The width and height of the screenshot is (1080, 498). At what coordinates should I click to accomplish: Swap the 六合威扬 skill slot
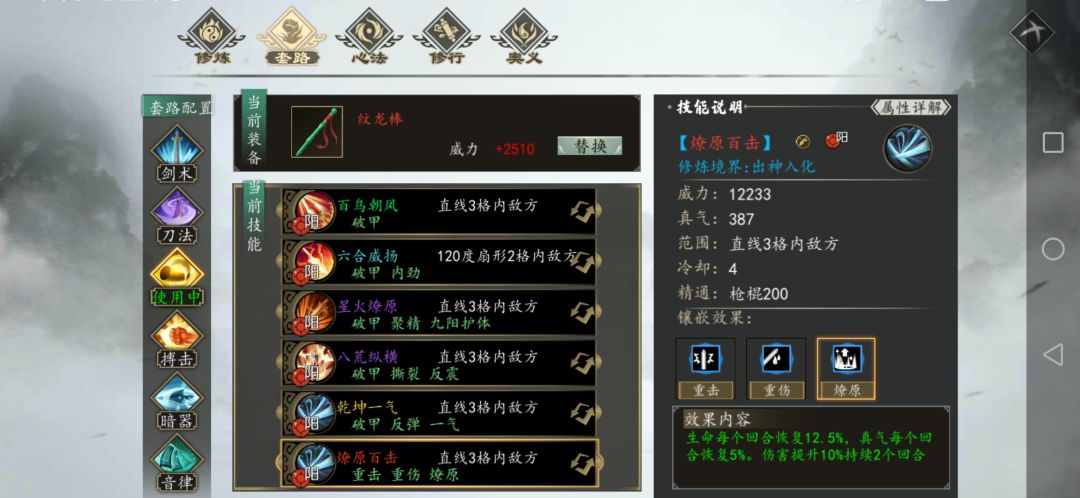tap(582, 262)
